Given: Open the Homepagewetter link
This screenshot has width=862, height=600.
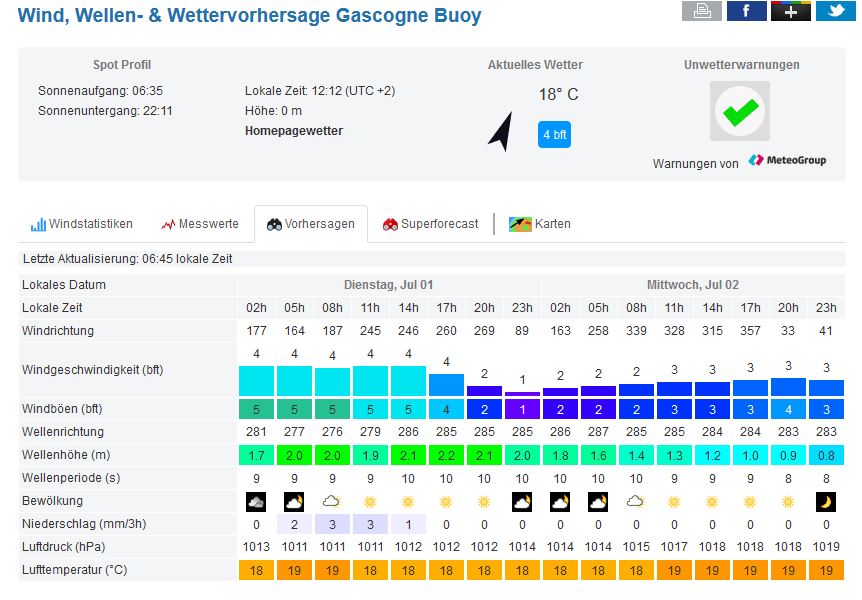Looking at the screenshot, I should 294,131.
